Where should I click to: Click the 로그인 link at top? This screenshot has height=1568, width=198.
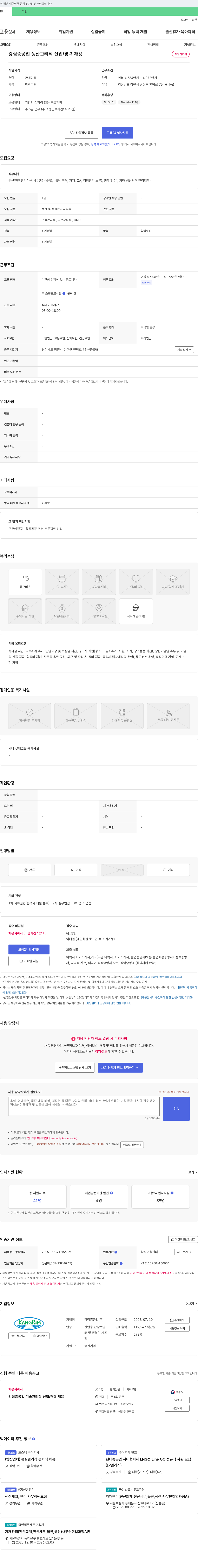click(x=185, y=20)
